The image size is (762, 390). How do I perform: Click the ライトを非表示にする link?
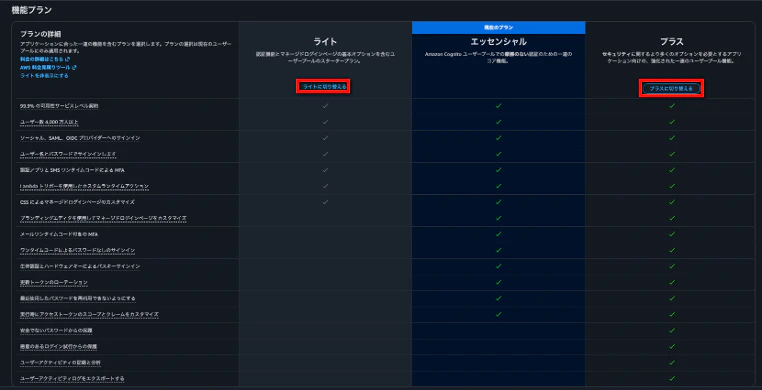(44, 76)
